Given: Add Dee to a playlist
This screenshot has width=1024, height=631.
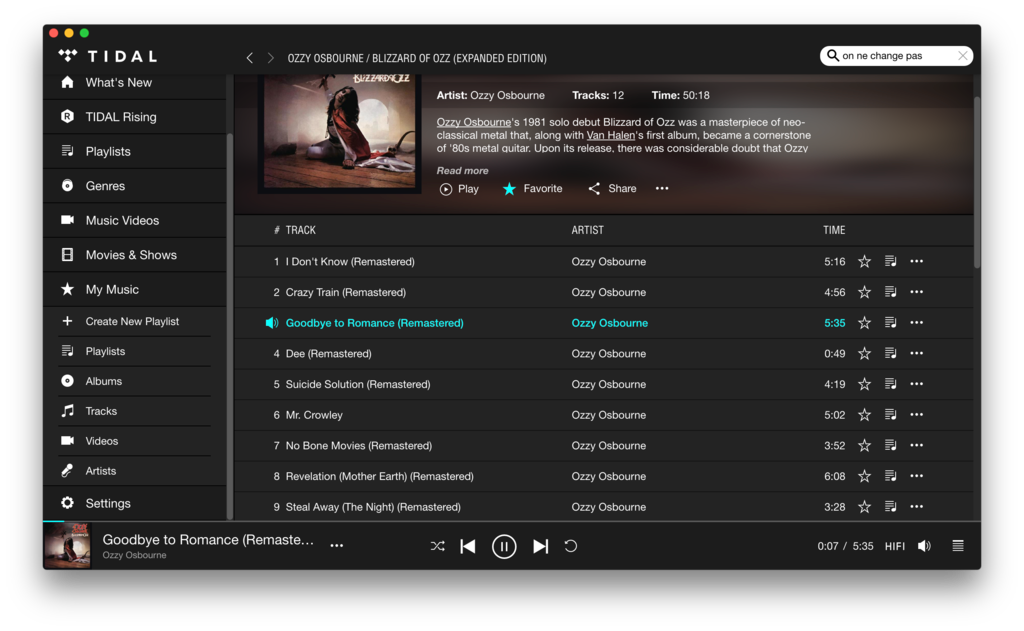Looking at the screenshot, I should (890, 354).
